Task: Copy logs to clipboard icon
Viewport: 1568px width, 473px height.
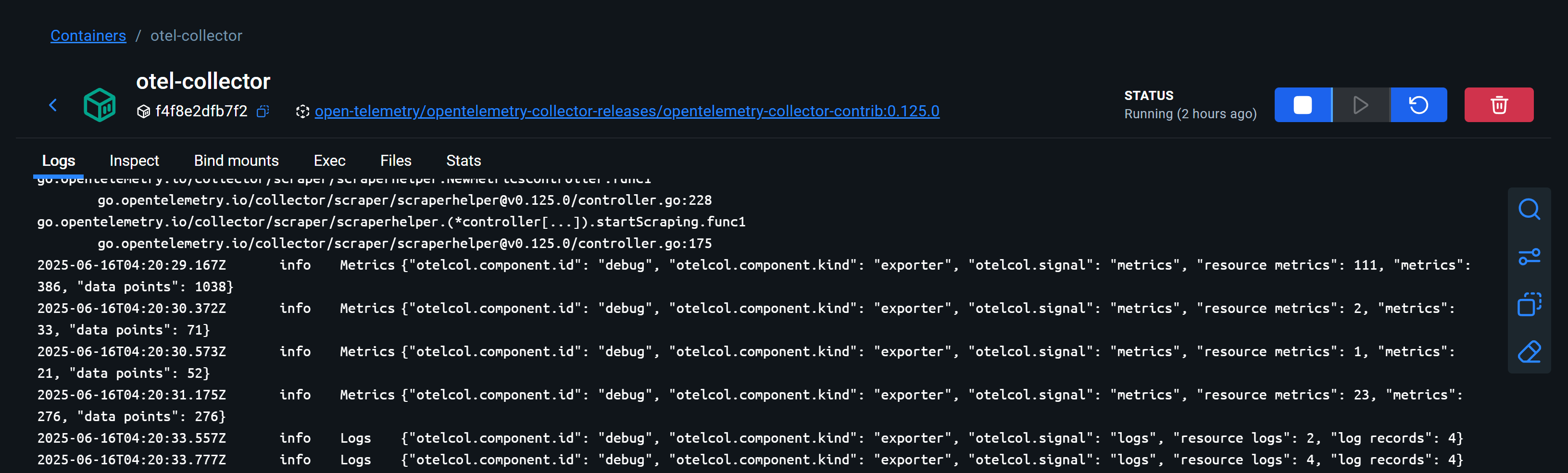Action: (1529, 304)
